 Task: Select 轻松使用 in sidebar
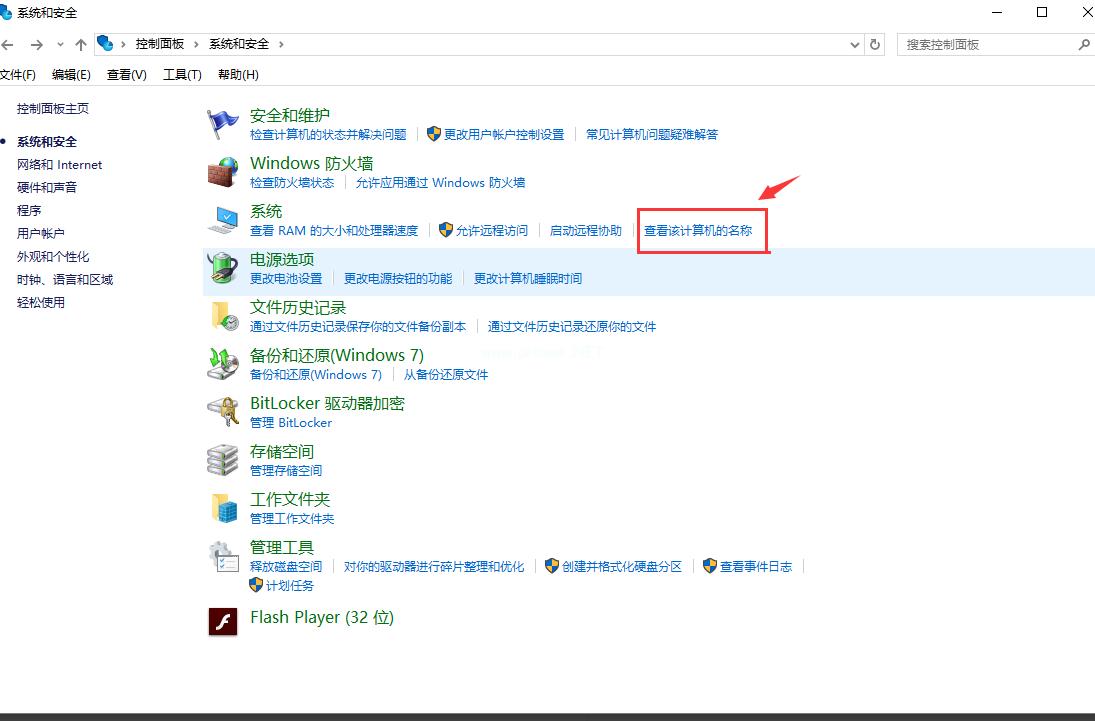pyautogui.click(x=41, y=303)
